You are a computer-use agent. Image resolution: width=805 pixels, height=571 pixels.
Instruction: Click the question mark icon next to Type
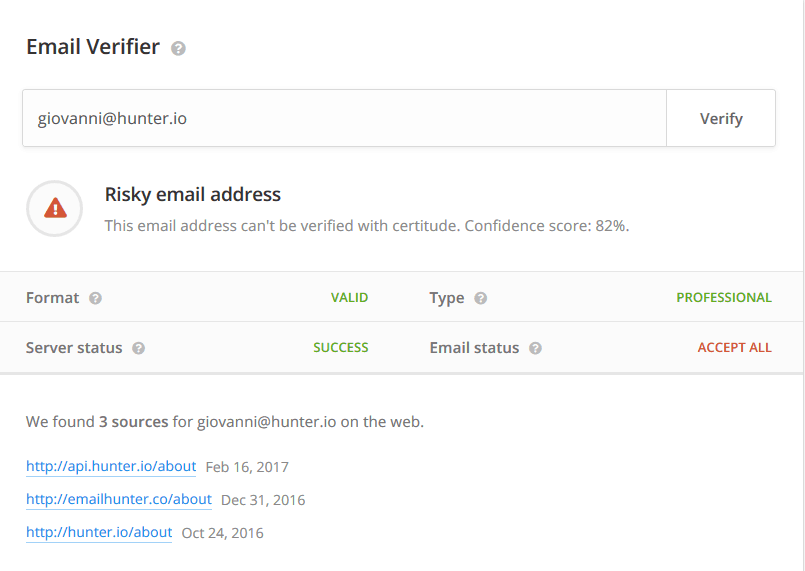point(480,298)
